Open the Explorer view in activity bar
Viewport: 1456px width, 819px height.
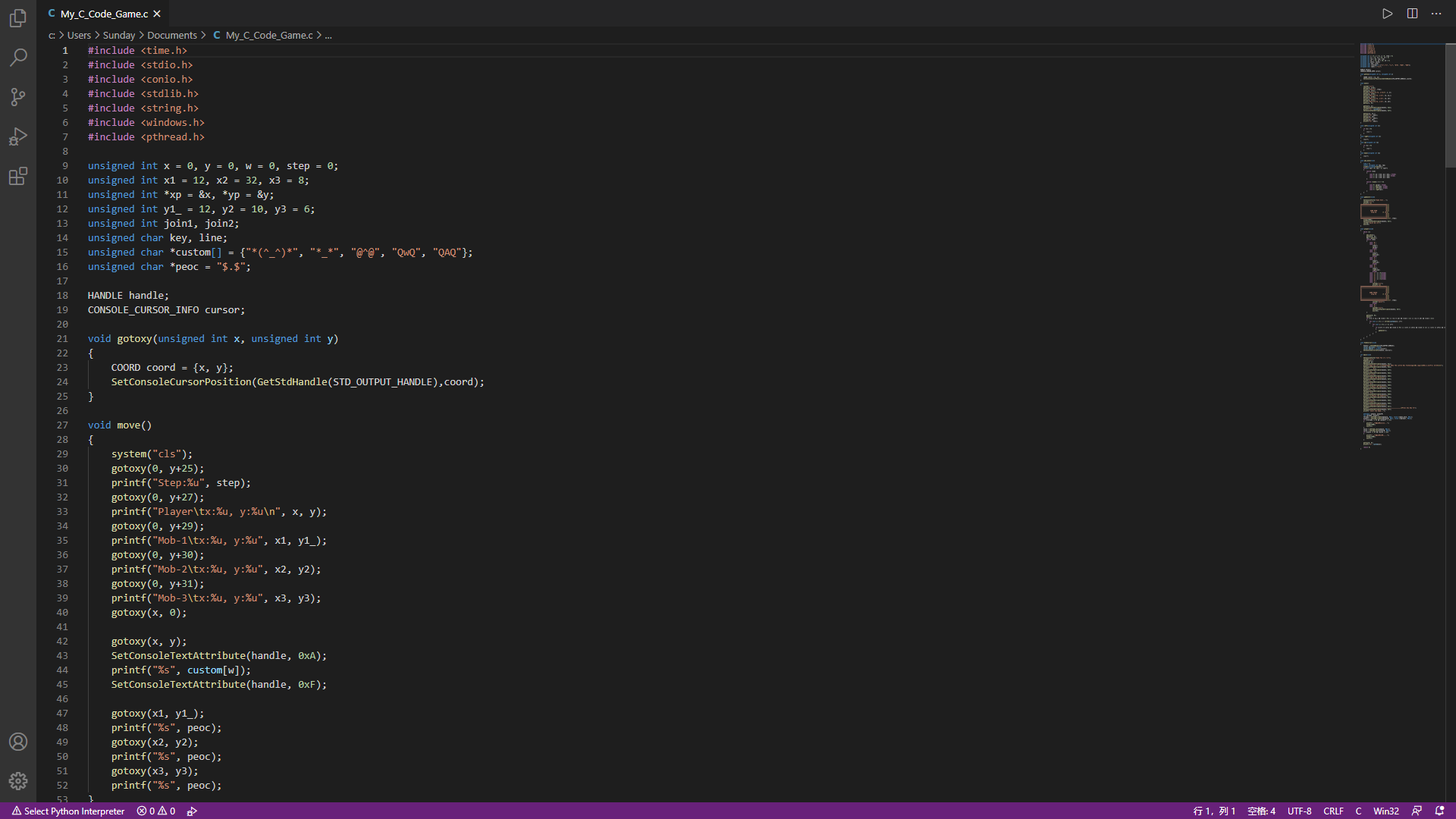pyautogui.click(x=18, y=17)
